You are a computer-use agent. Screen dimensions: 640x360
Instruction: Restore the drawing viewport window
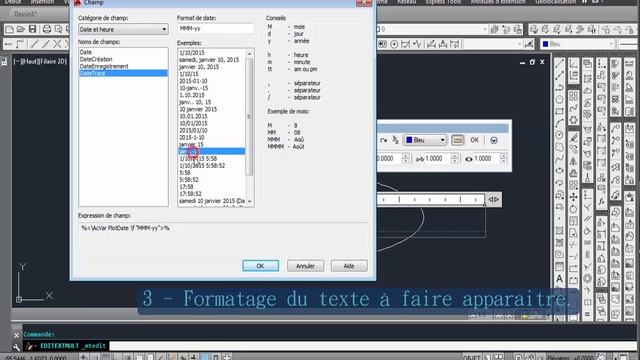[532, 62]
